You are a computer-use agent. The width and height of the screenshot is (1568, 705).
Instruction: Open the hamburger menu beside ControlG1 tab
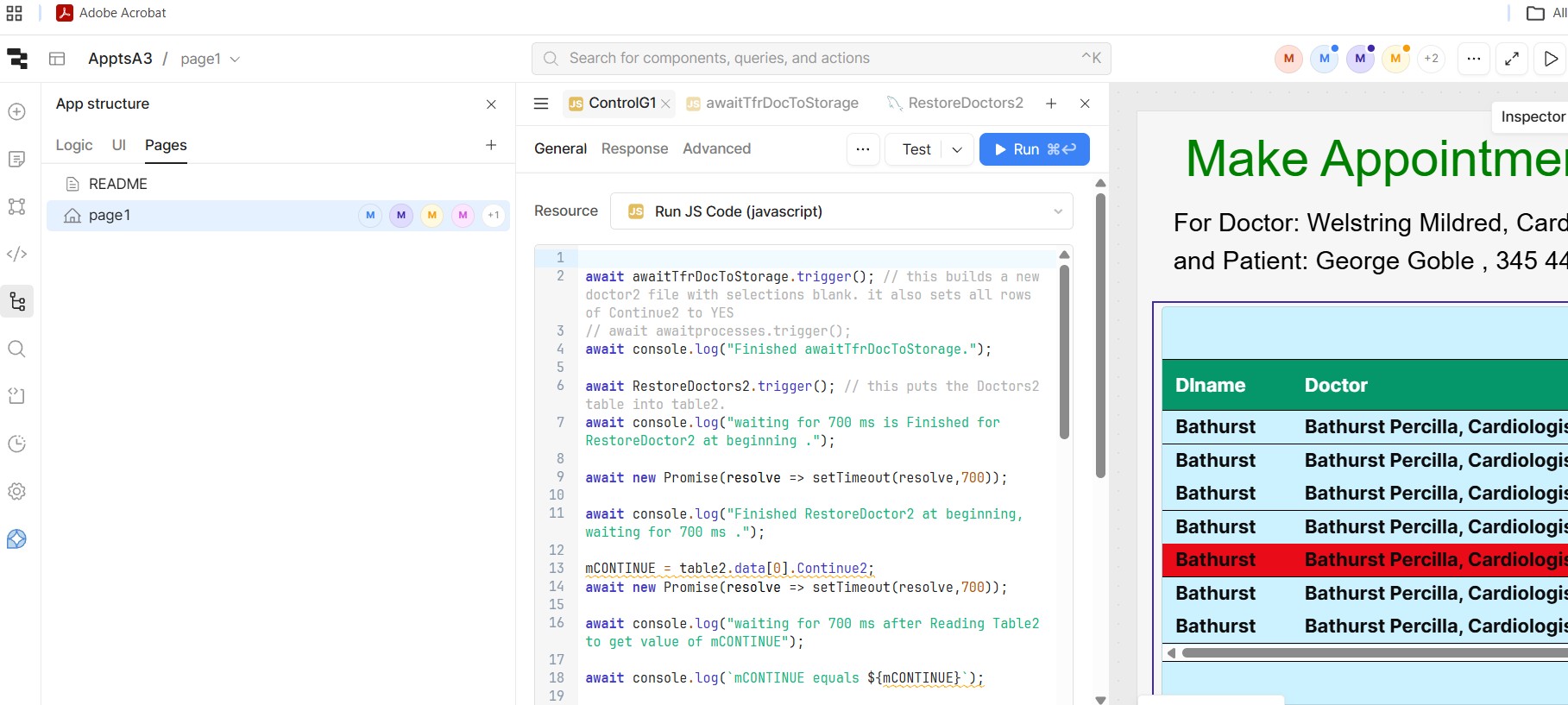tap(541, 104)
